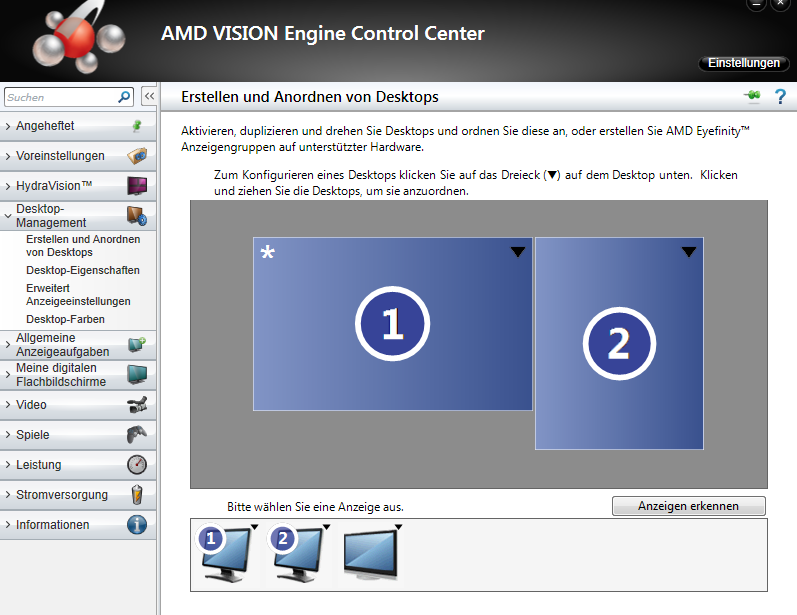Click the Spiele gamepad icon
The width and height of the screenshot is (797, 615).
tap(137, 435)
